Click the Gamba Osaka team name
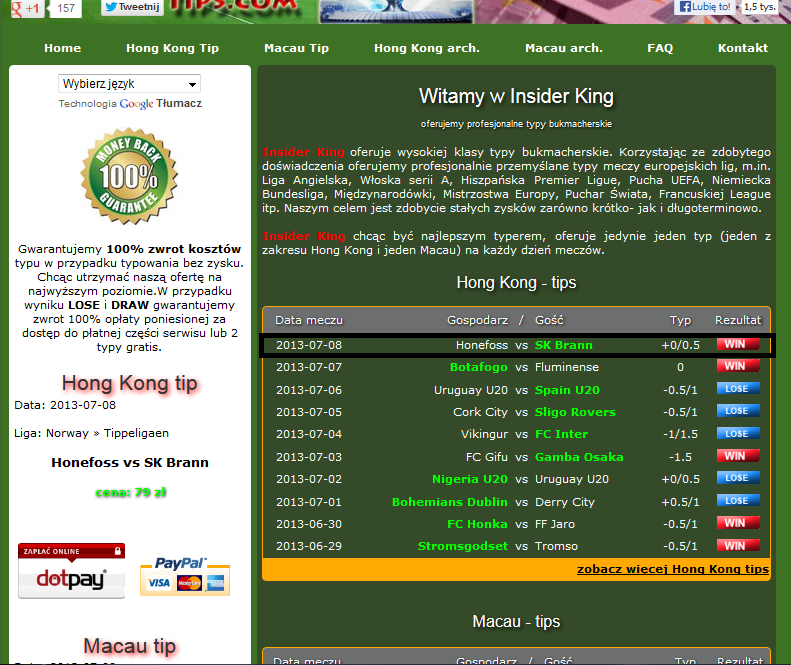The height and width of the screenshot is (665, 791). [x=579, y=457]
